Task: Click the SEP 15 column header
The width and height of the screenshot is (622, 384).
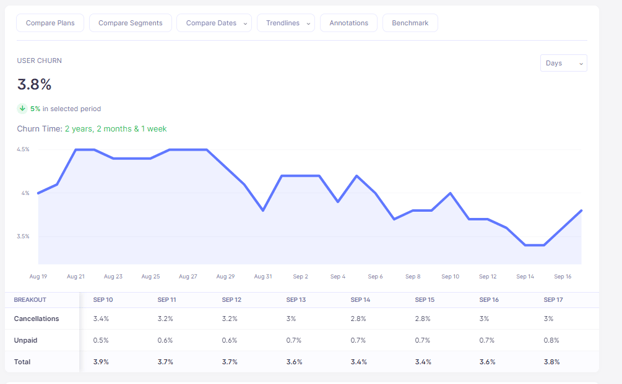Action: click(x=425, y=300)
